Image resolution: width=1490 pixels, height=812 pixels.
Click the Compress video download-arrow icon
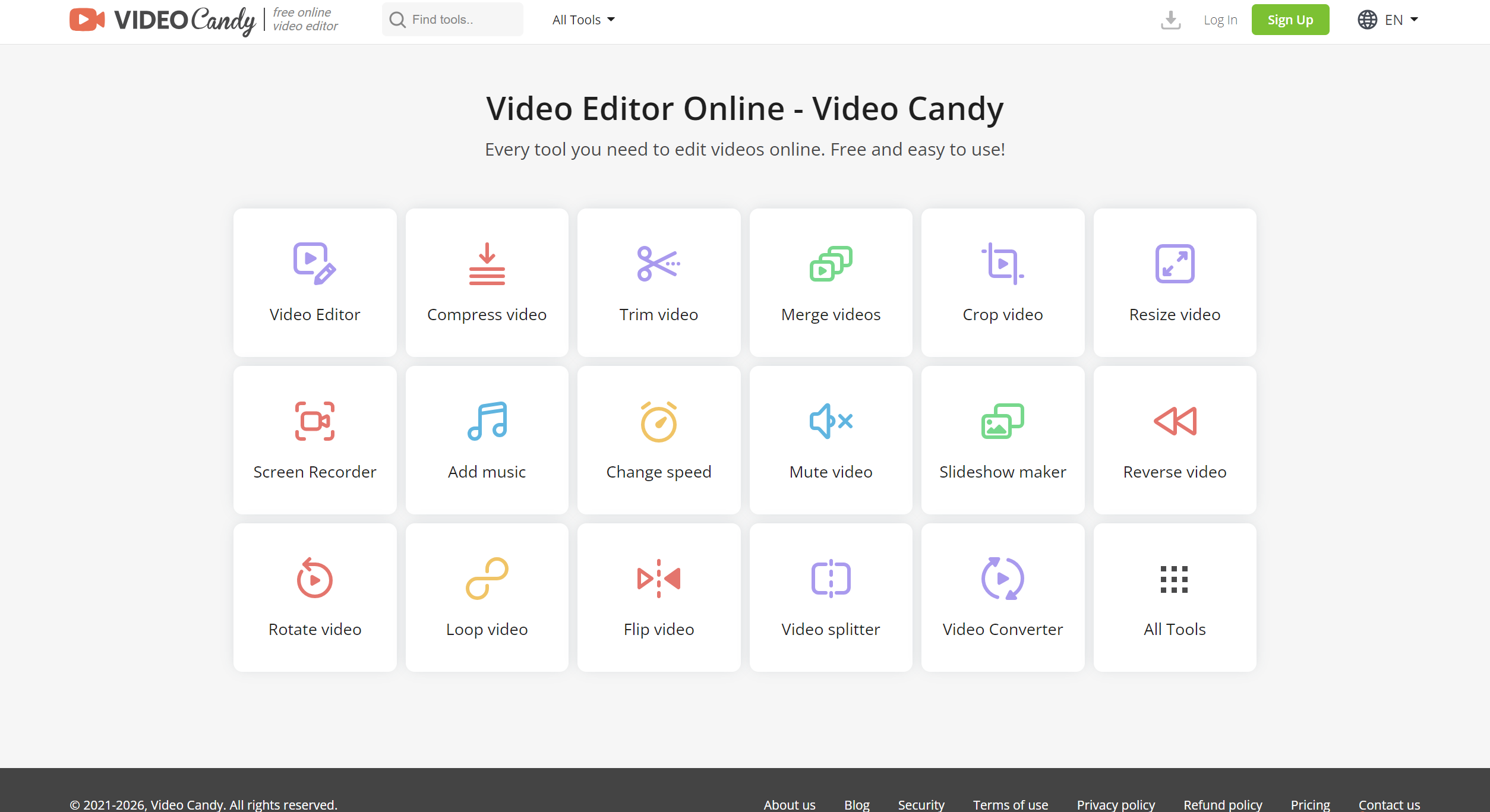(x=487, y=264)
